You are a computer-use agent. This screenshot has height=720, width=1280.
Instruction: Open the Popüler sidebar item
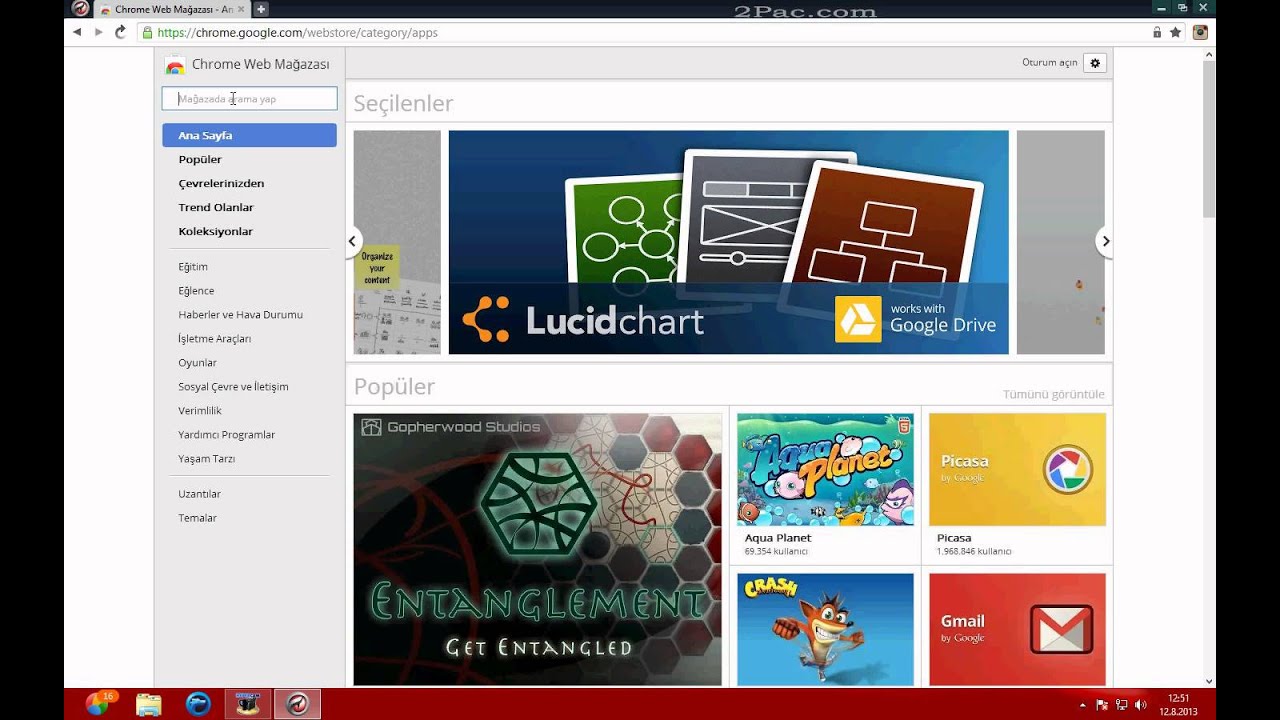pos(200,159)
